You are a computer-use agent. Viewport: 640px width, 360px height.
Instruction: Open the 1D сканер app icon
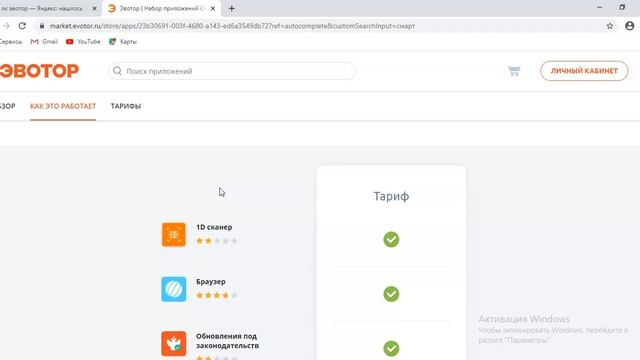173,235
